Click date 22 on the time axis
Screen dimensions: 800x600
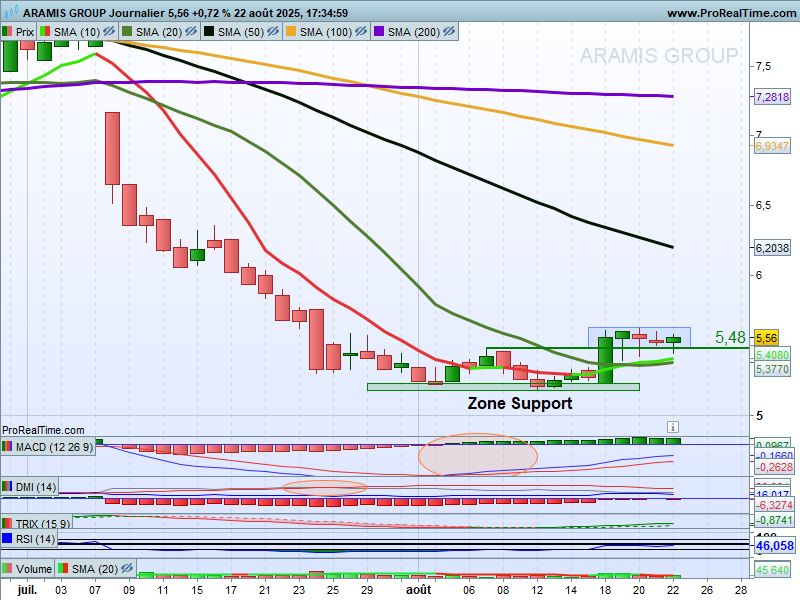pos(672,590)
